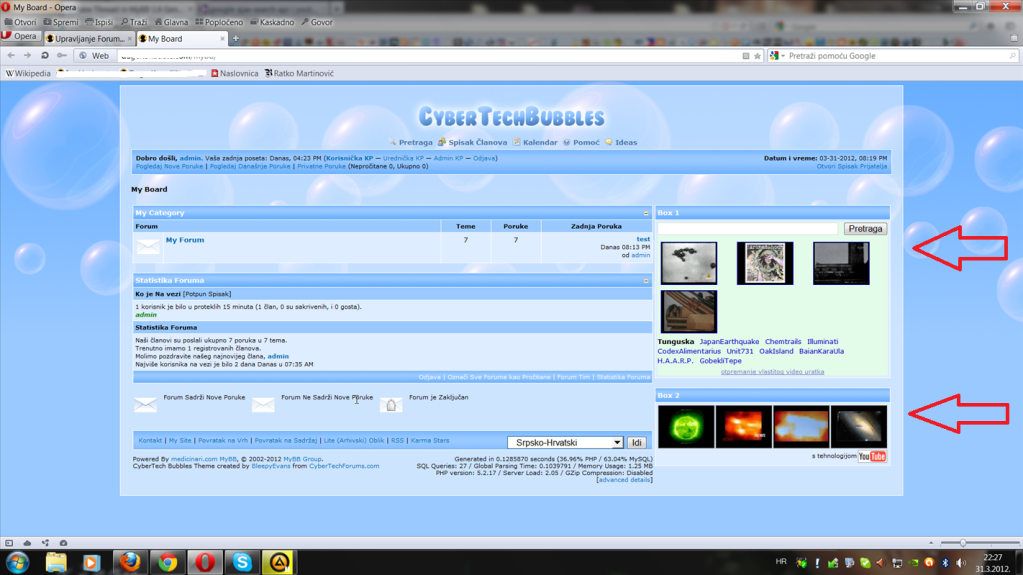Click the Popločeno window arrangement item

tap(219, 22)
